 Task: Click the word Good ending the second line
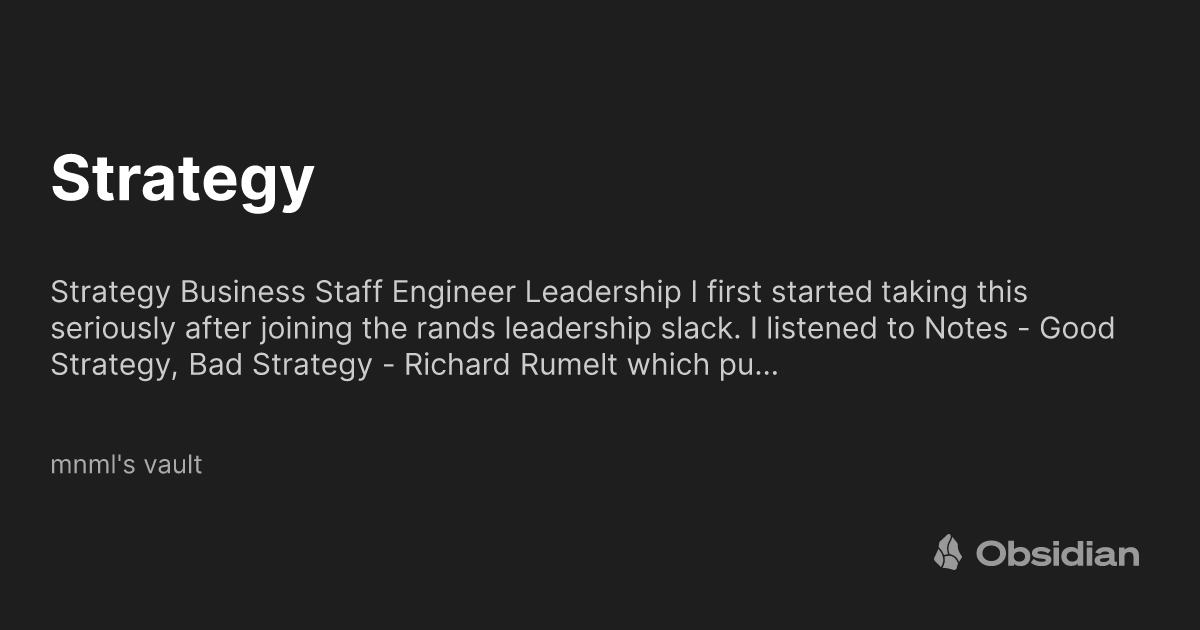coord(1077,328)
